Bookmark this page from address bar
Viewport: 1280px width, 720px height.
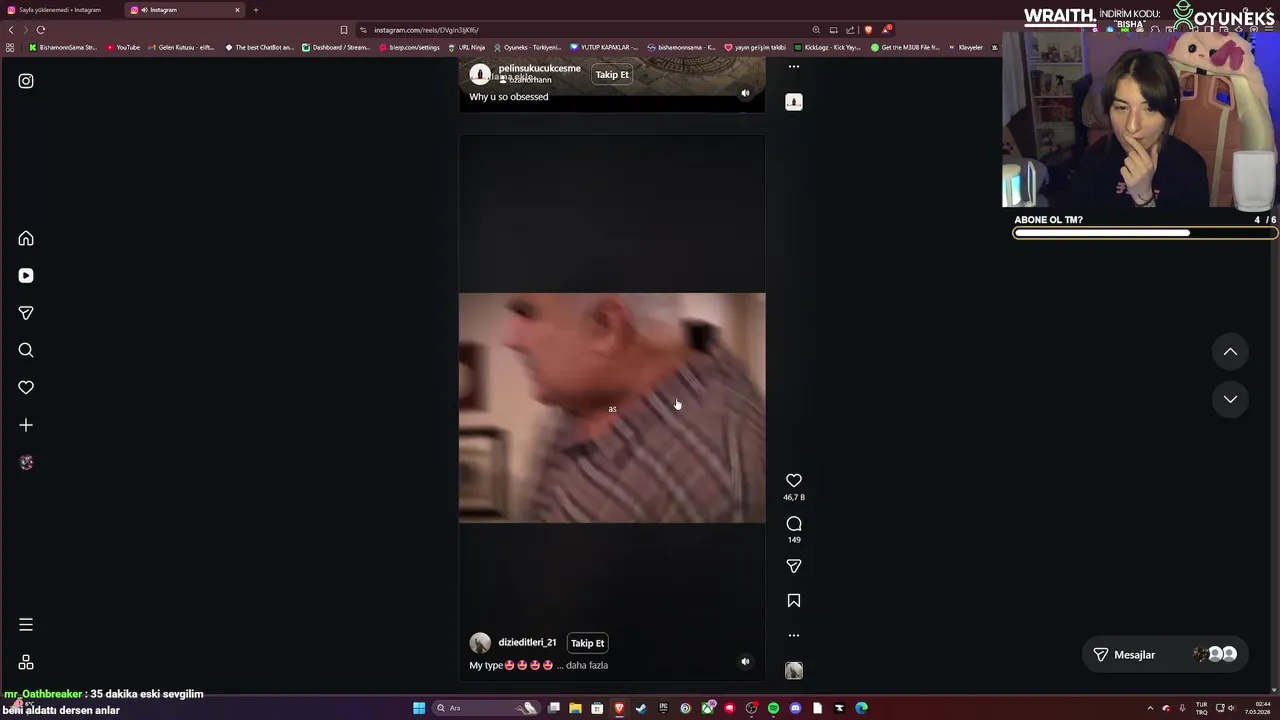pyautogui.click(x=344, y=30)
